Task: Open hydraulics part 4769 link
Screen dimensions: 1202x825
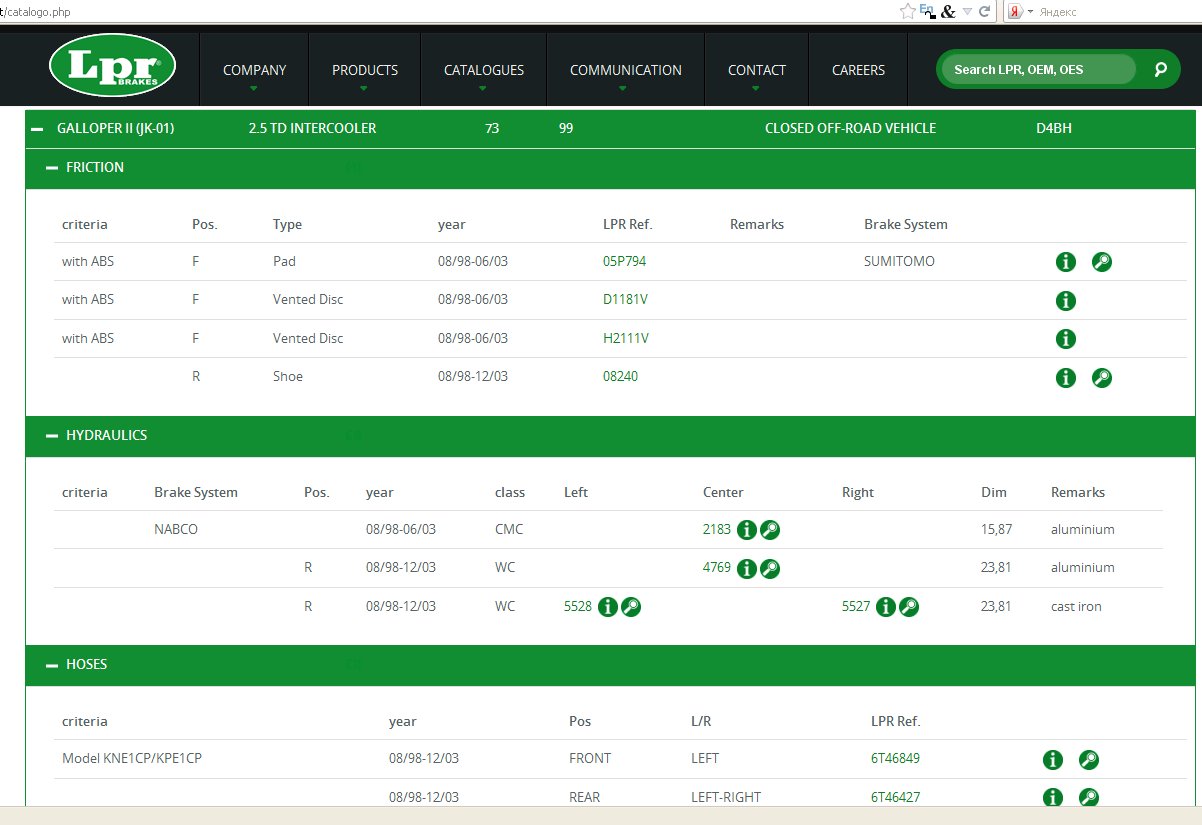Action: point(717,567)
